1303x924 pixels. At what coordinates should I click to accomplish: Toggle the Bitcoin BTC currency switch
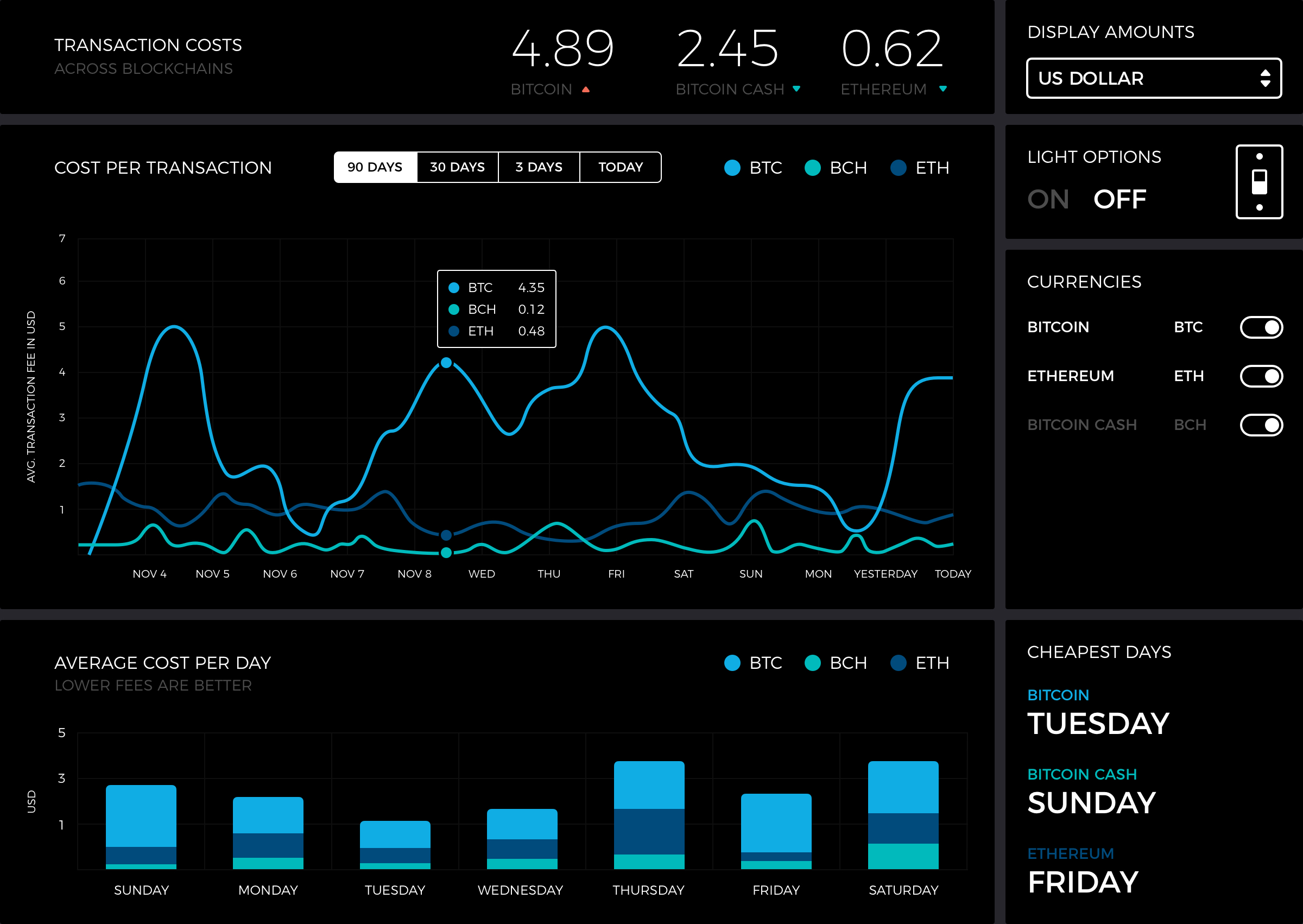tap(1261, 327)
